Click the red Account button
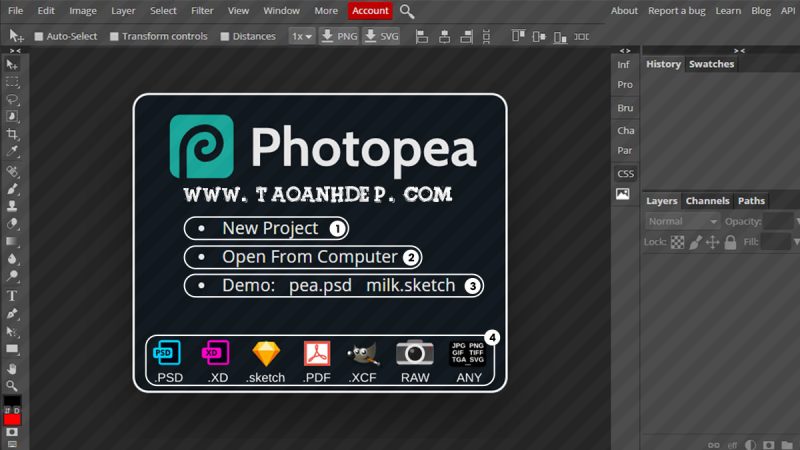The height and width of the screenshot is (450, 800). [370, 11]
